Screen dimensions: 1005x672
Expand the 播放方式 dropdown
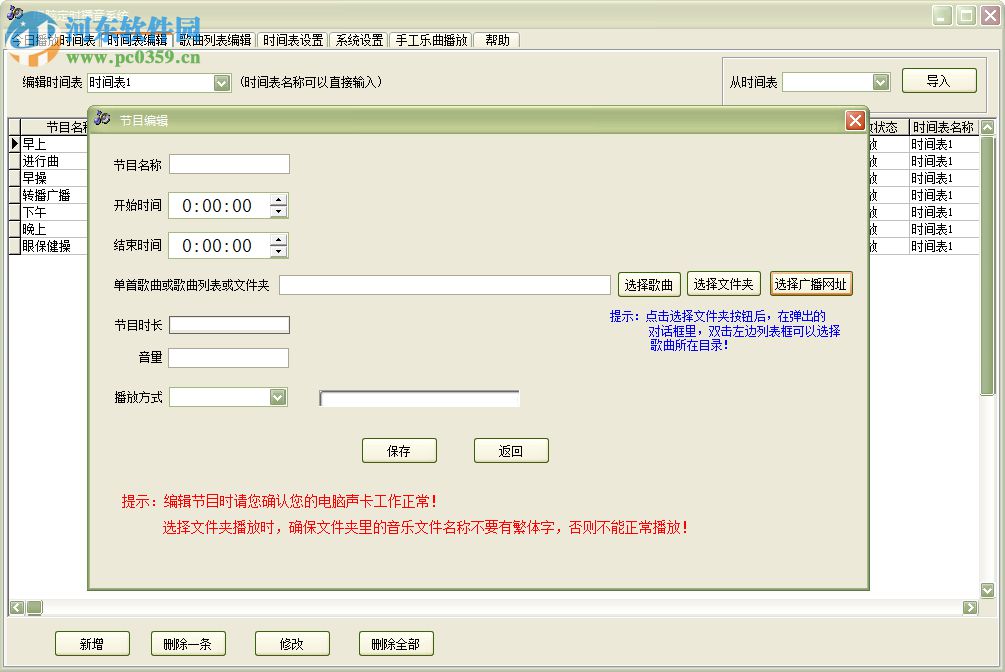coord(278,398)
